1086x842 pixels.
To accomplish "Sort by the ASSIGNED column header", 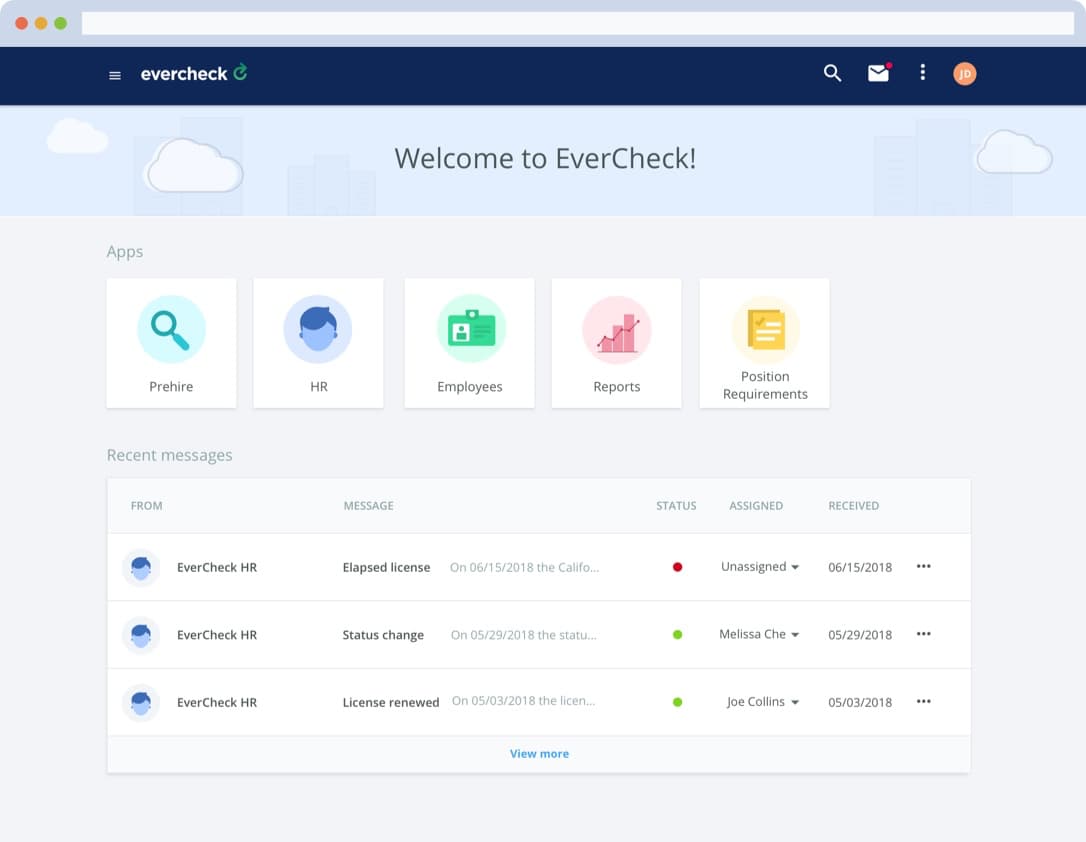I will (x=756, y=506).
